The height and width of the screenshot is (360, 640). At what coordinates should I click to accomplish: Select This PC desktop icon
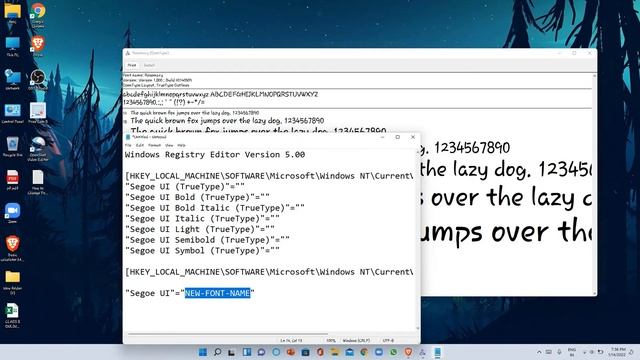point(12,47)
